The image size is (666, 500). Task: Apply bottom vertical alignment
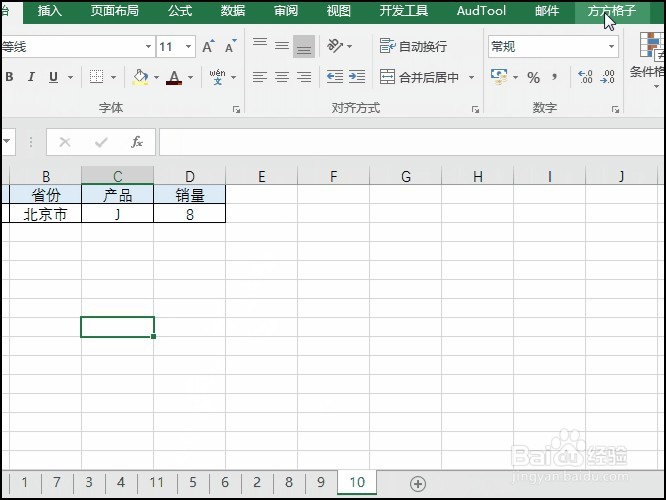(304, 46)
